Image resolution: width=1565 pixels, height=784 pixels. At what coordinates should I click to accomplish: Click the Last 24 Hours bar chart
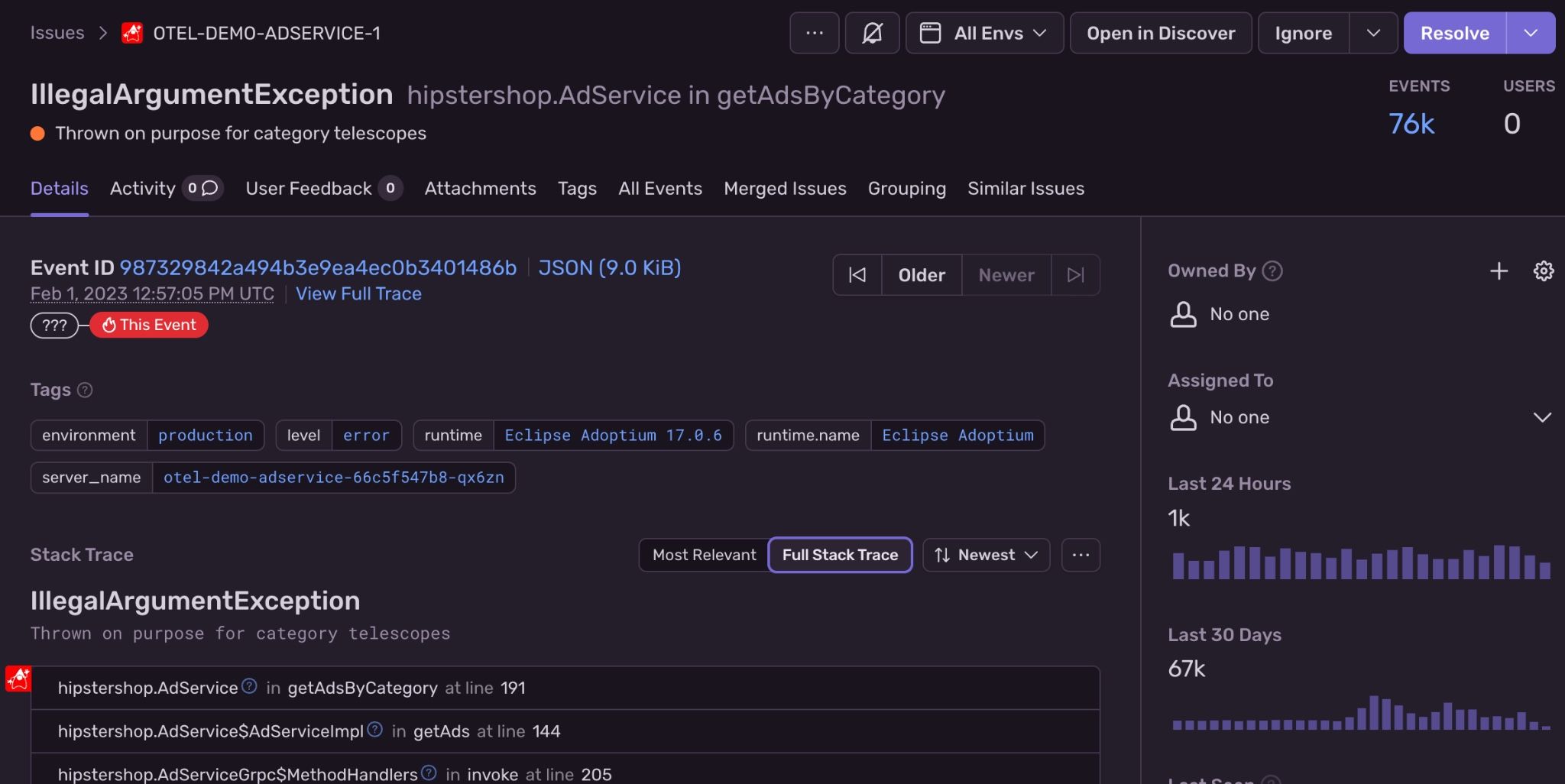[x=1361, y=562]
